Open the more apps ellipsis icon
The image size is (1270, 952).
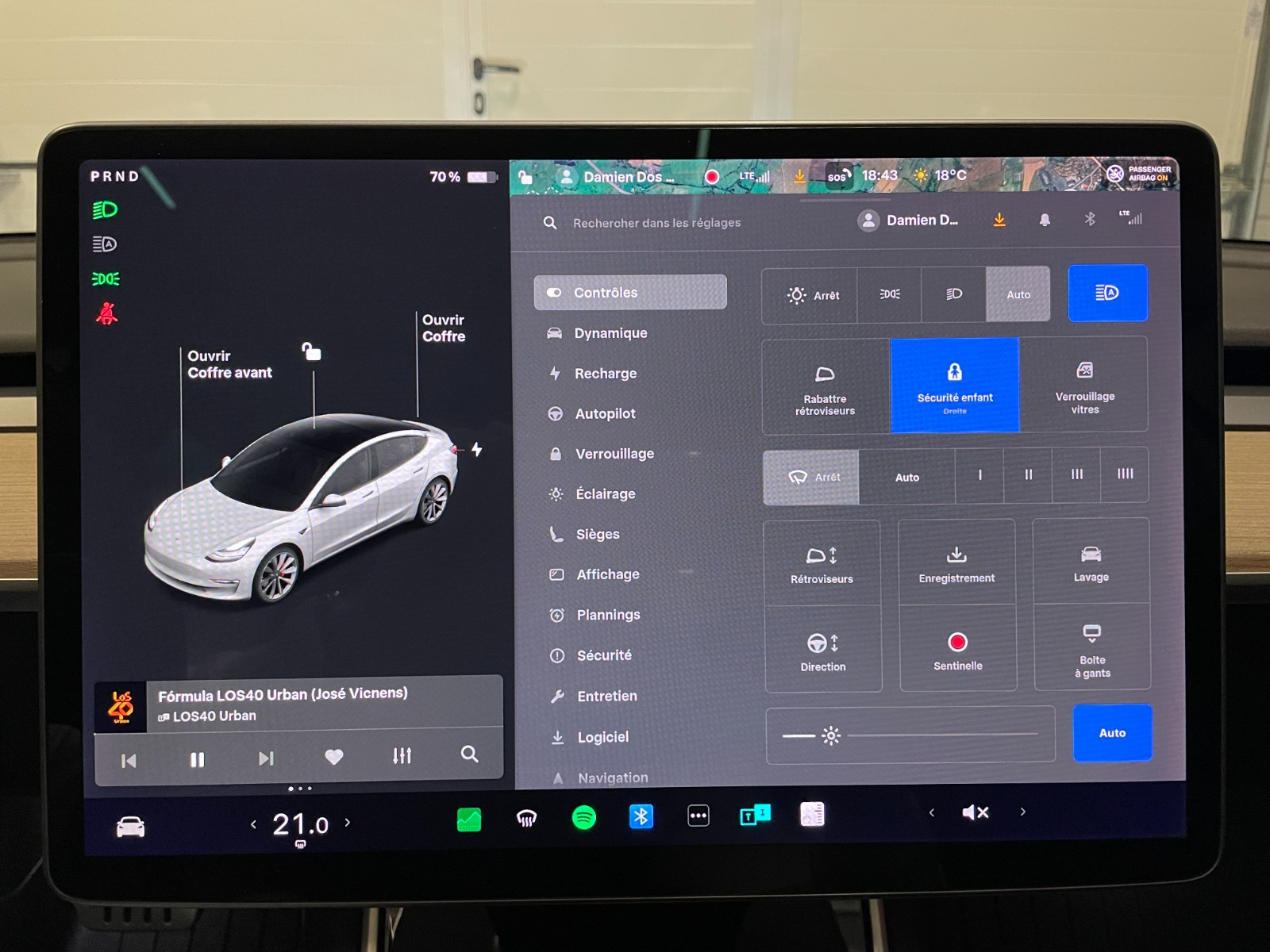pos(698,816)
